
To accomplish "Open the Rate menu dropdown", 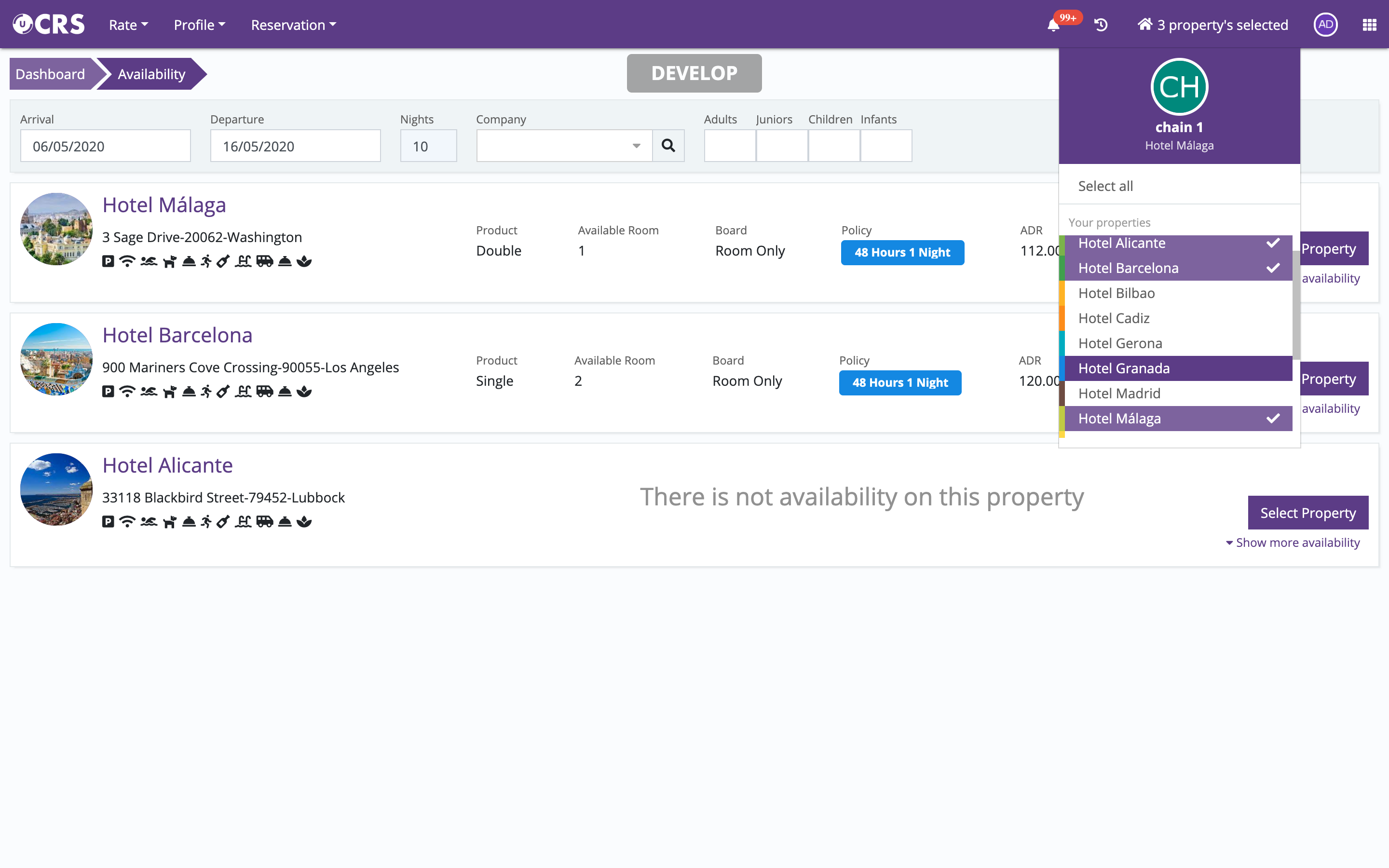I will [128, 25].
